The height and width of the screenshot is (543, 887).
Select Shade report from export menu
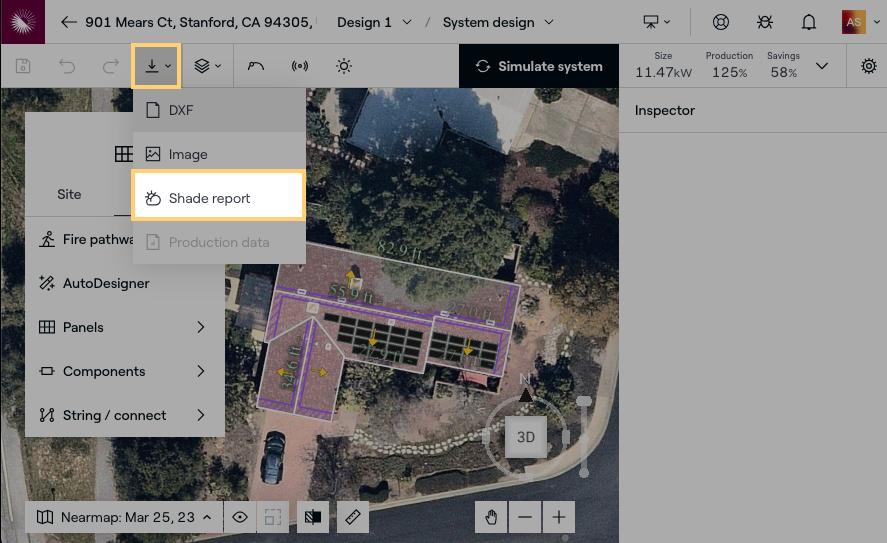(x=218, y=198)
